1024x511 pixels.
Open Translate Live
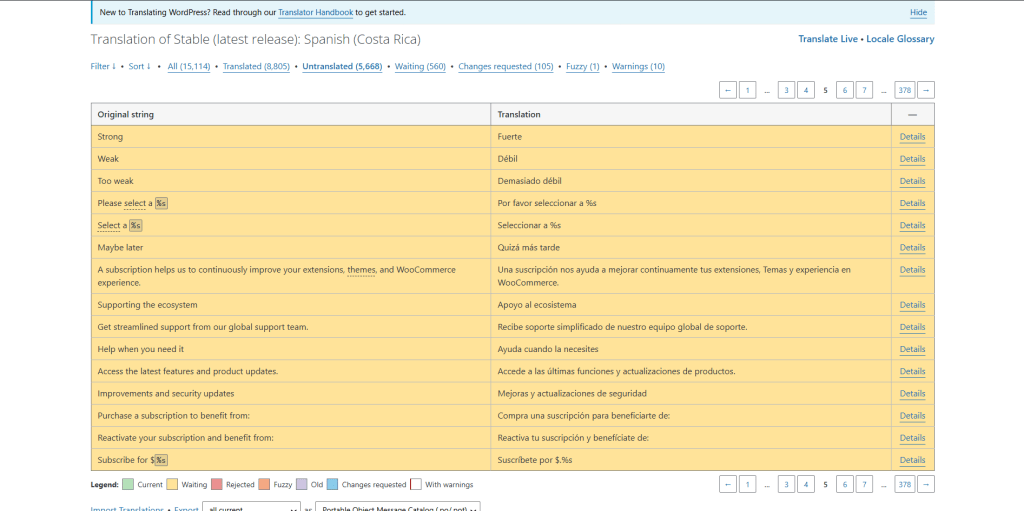click(827, 39)
